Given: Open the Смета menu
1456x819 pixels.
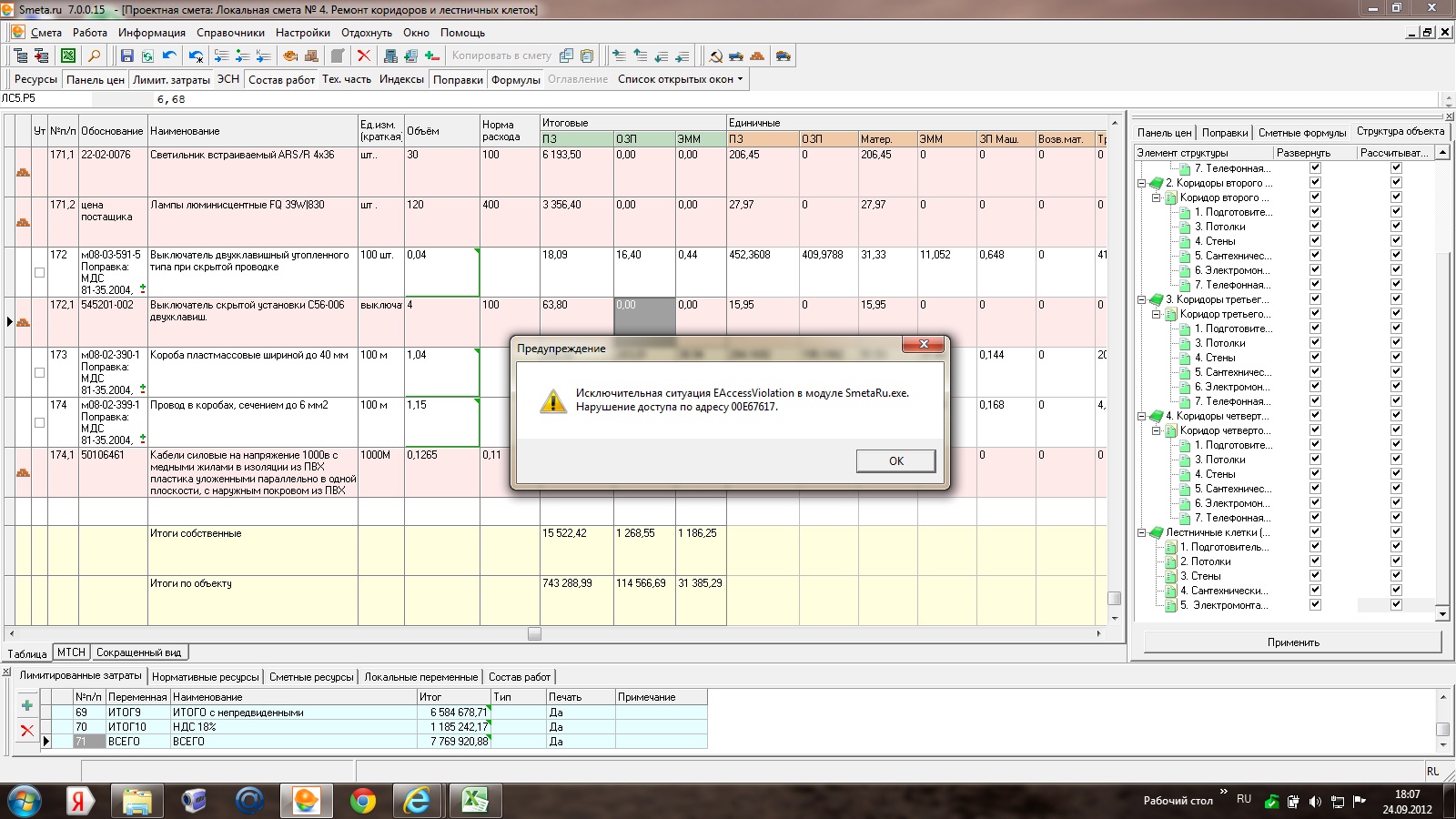Looking at the screenshot, I should click(x=46, y=33).
